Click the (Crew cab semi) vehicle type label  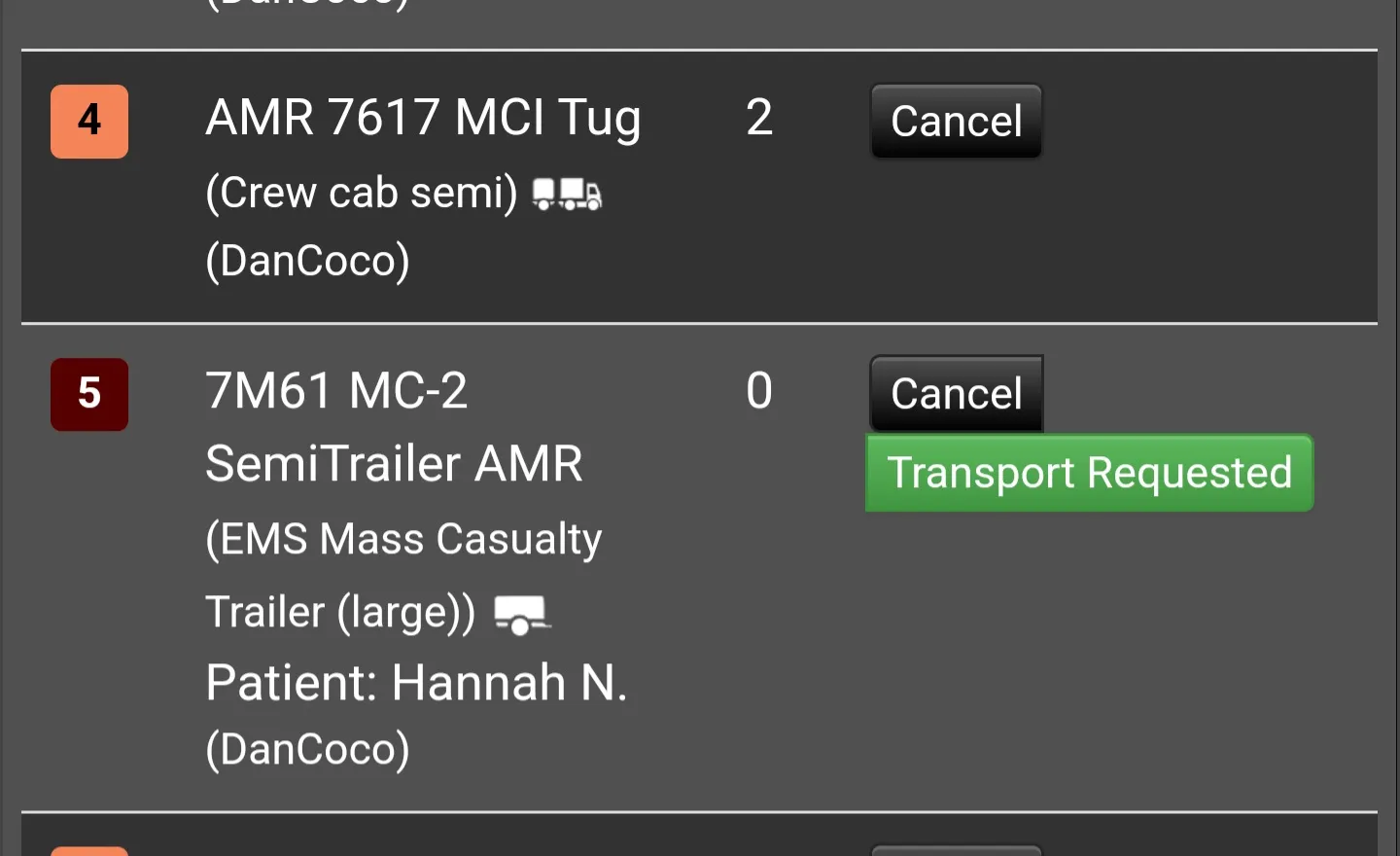tap(362, 193)
